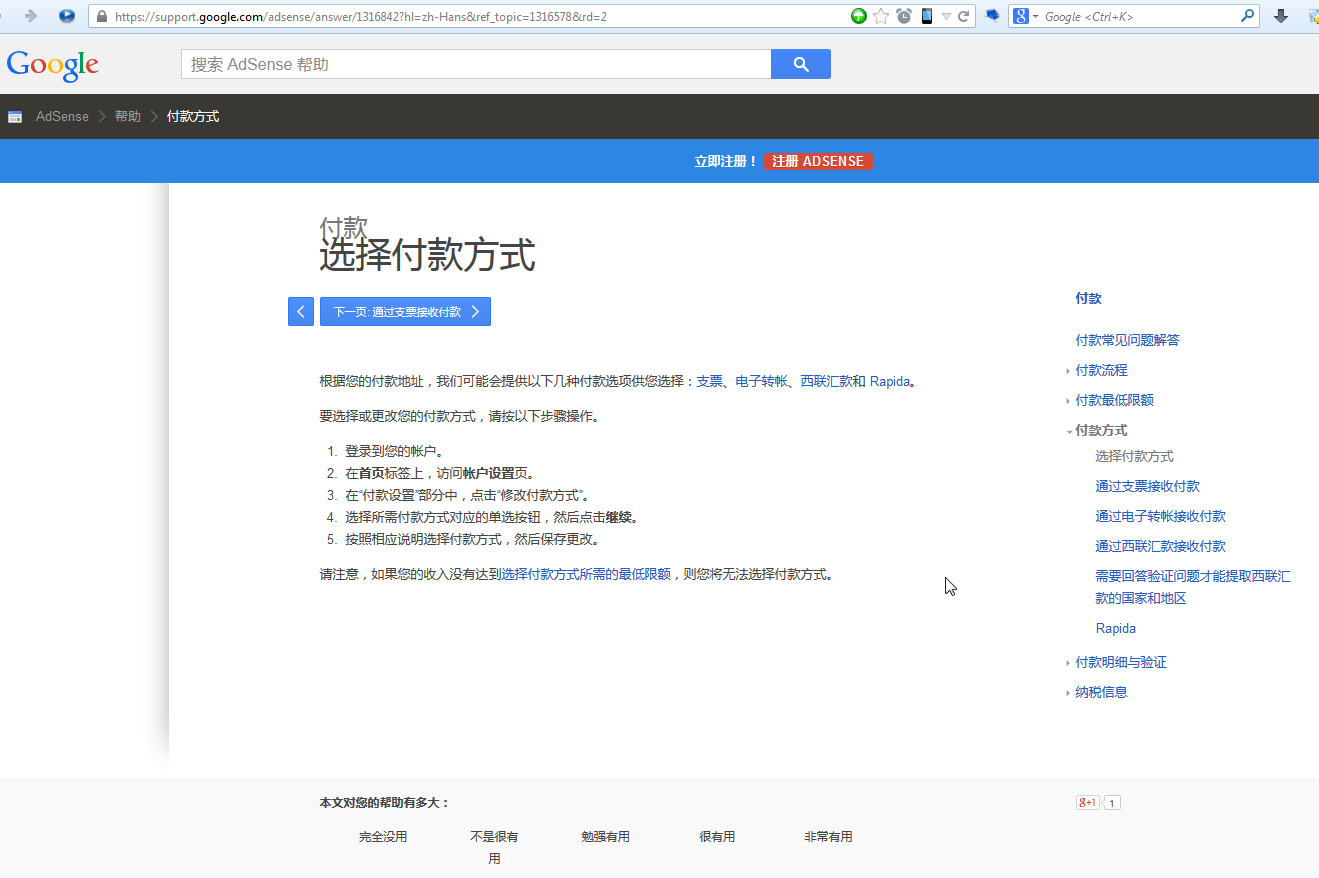The height and width of the screenshot is (878, 1319).
Task: Open 通过西联汇款接收付款 in the sidebar
Action: pos(1160,546)
